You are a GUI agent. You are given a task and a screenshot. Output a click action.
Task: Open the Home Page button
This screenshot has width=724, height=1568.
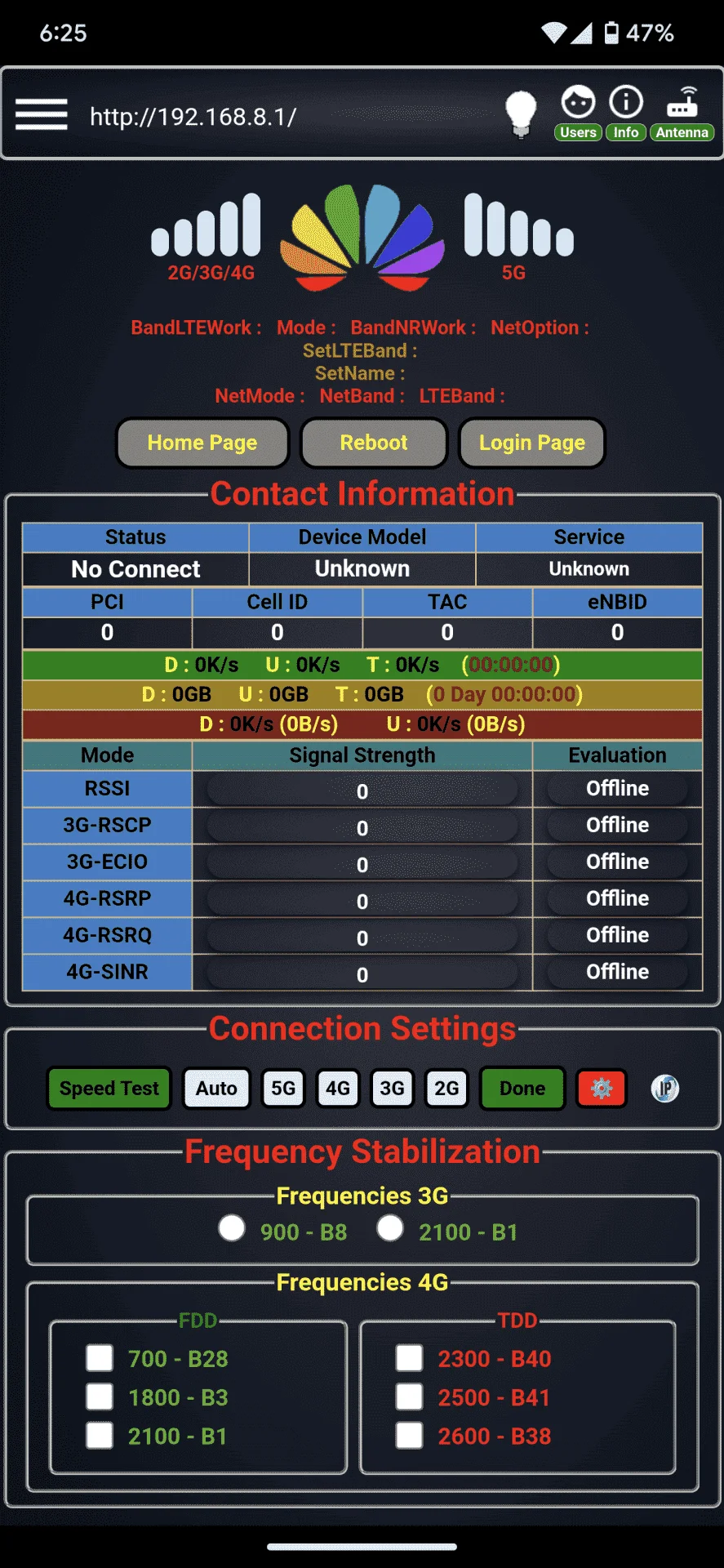point(202,443)
